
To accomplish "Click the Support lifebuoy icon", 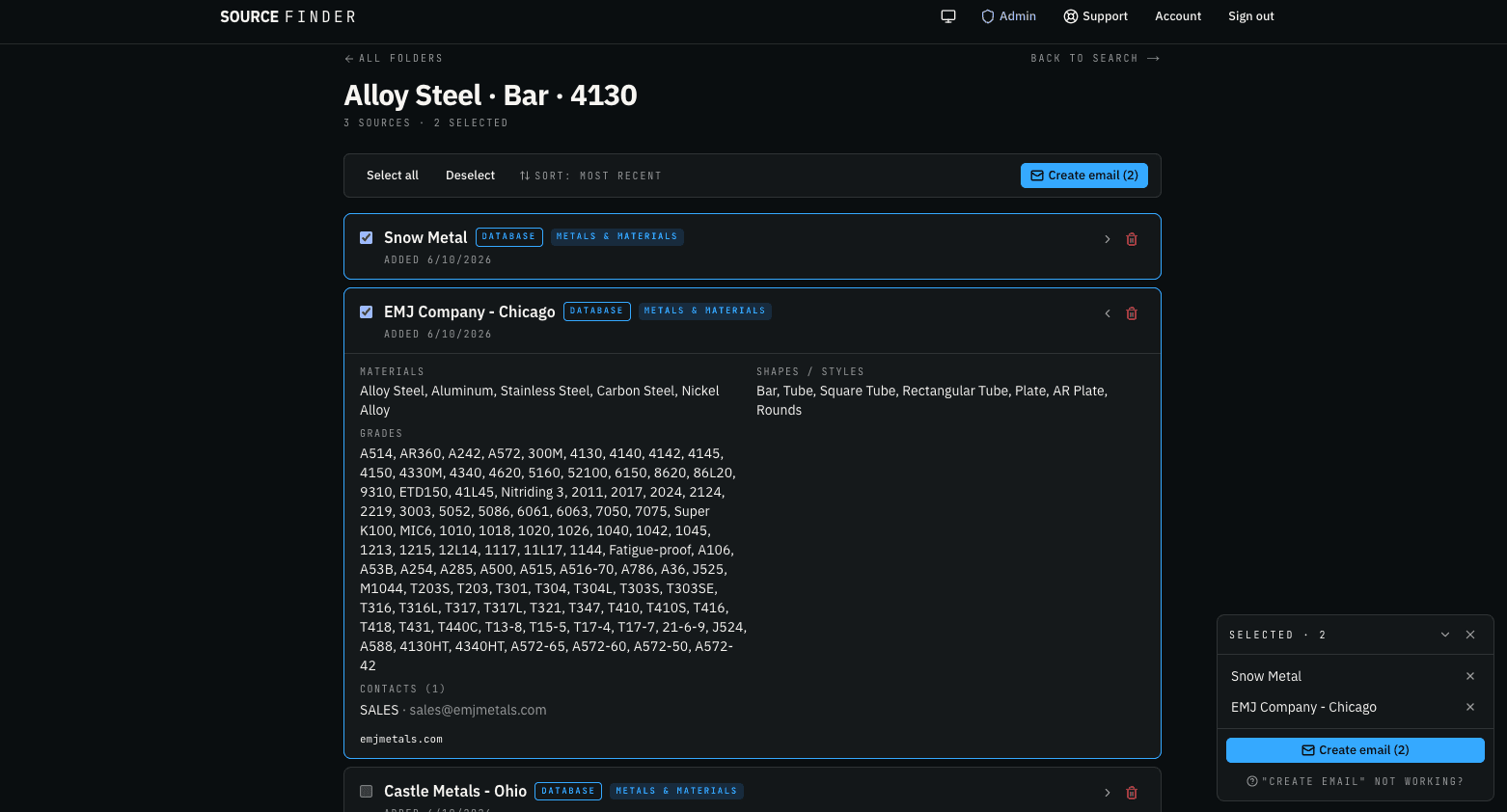I will click(x=1071, y=16).
